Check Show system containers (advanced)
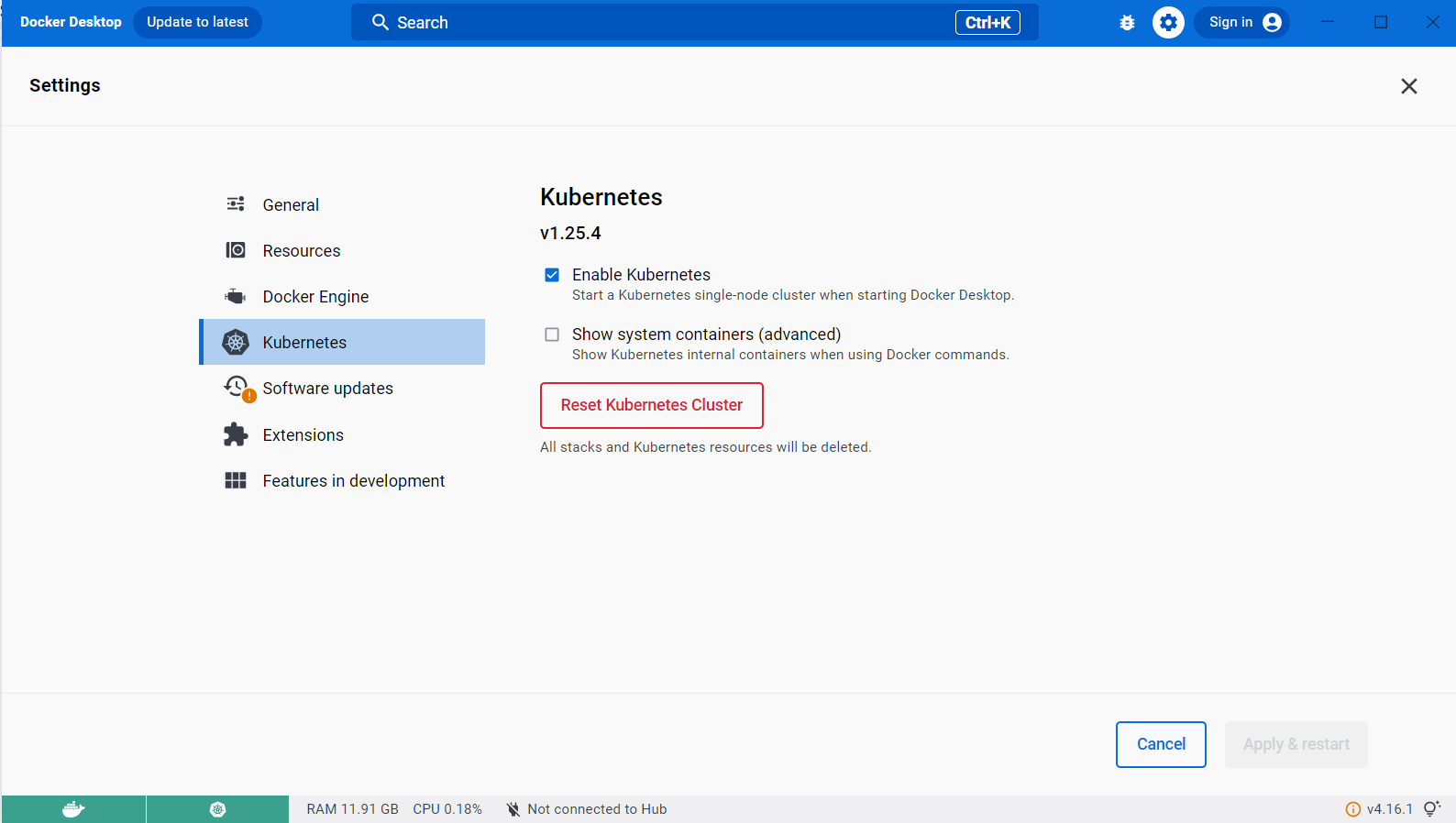This screenshot has width=1456, height=823. point(552,335)
